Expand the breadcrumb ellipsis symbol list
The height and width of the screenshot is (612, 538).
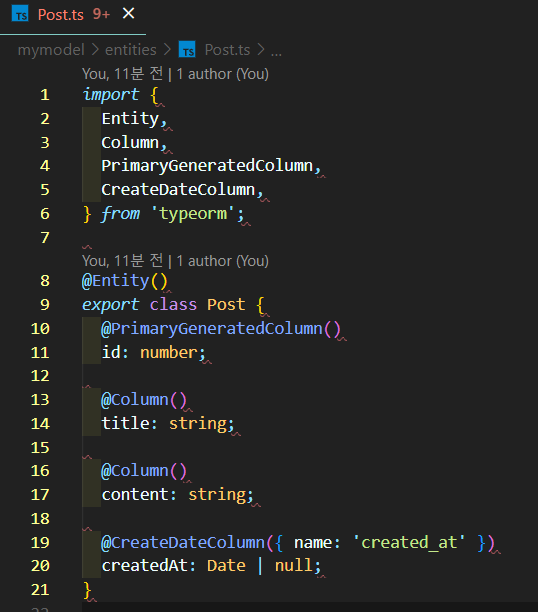(x=276, y=52)
